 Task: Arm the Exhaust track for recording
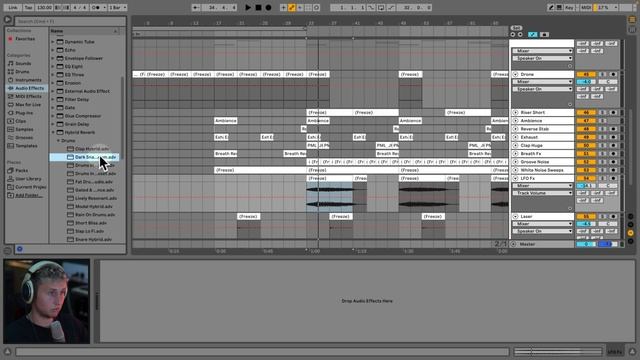613,137
